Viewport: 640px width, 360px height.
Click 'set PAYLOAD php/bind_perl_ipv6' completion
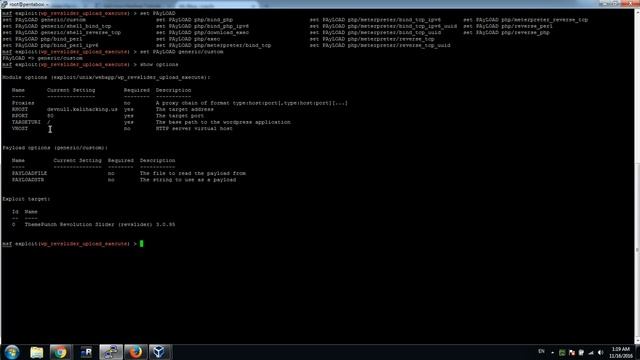(50, 45)
